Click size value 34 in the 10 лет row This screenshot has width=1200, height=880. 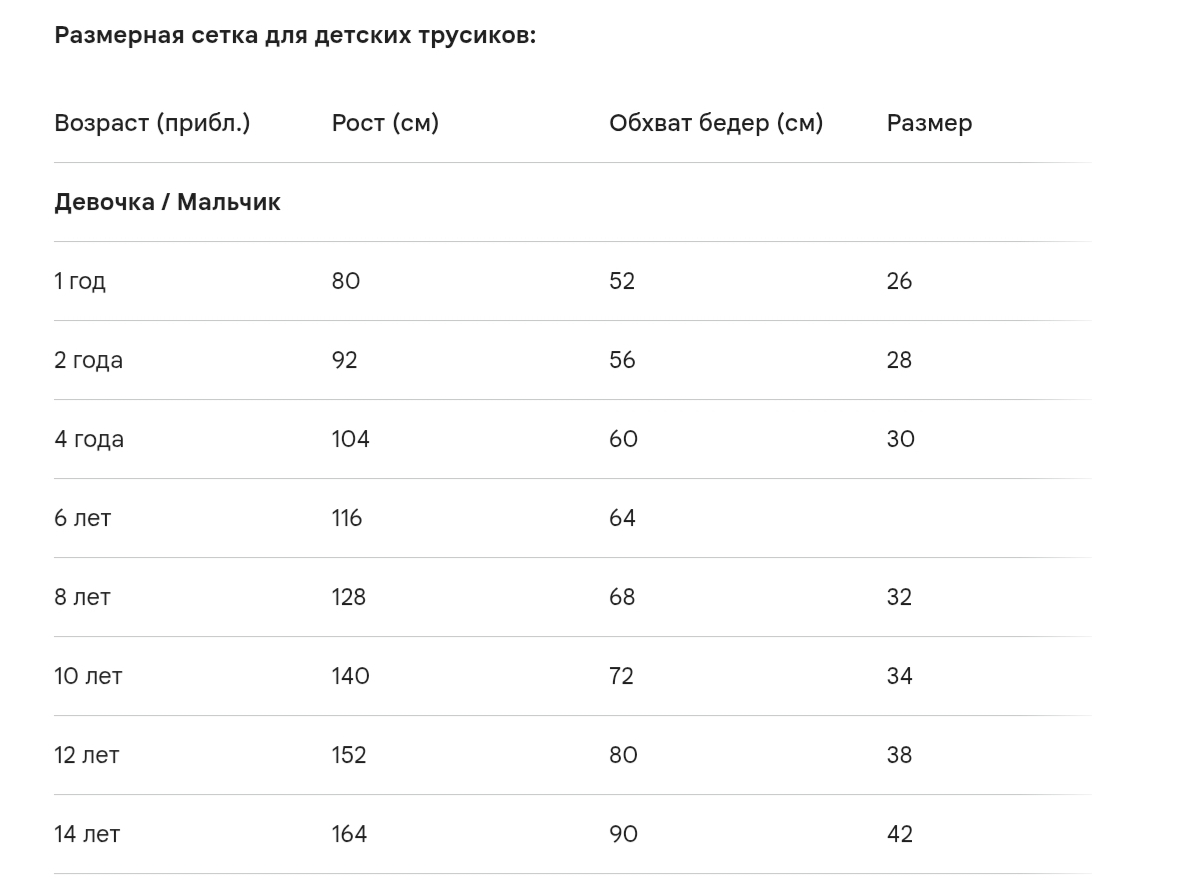click(899, 676)
